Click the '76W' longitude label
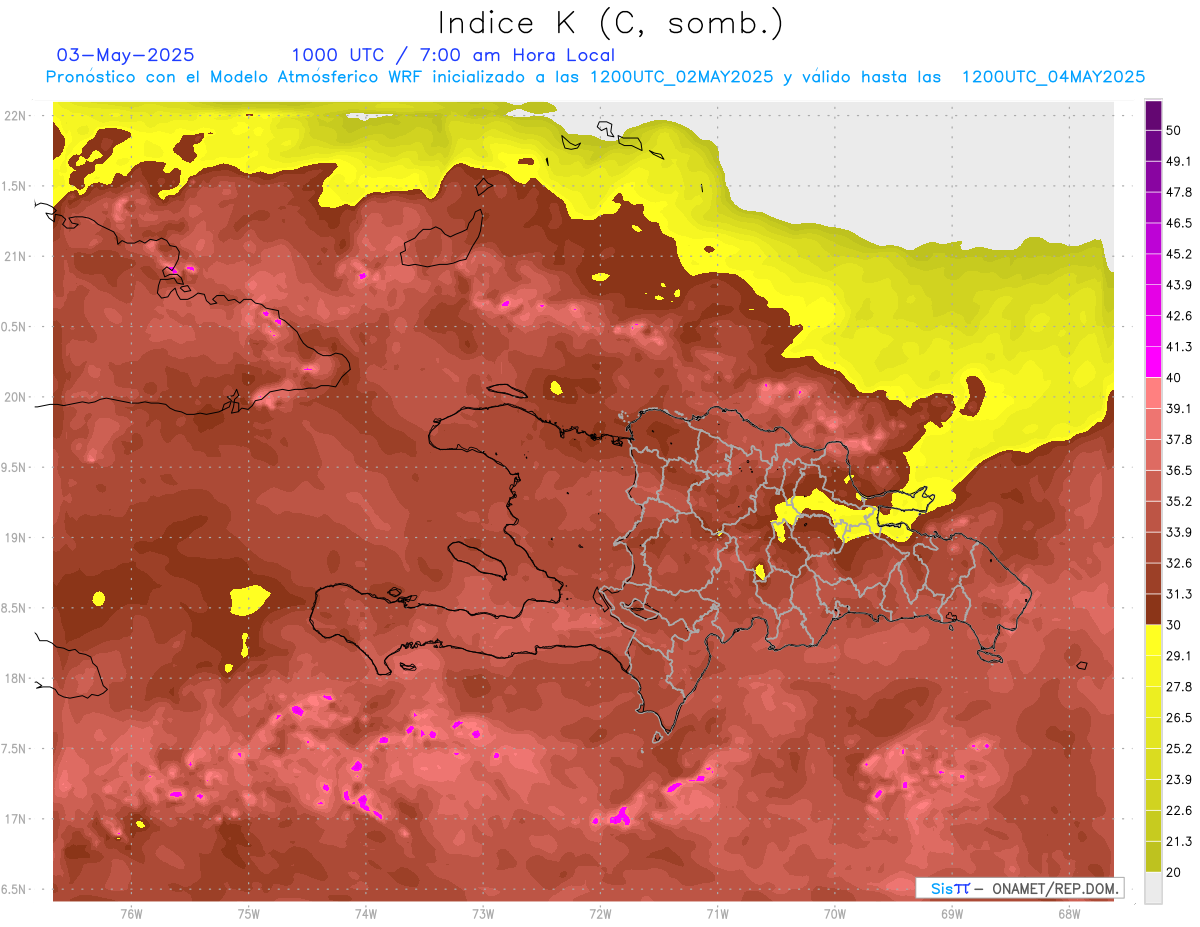Screen dimensions: 1200x927 pyautogui.click(x=131, y=914)
